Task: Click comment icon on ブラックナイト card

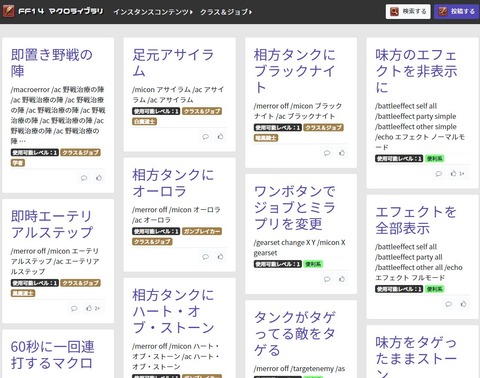Action: [327, 153]
